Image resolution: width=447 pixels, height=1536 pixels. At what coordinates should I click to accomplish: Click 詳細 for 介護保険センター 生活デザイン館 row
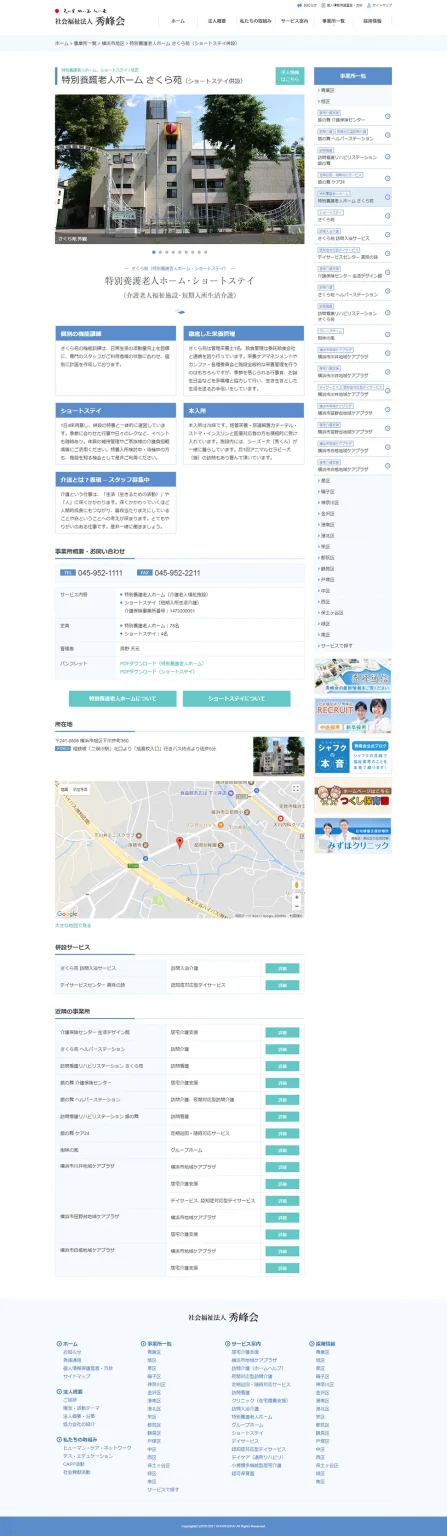coord(282,1032)
